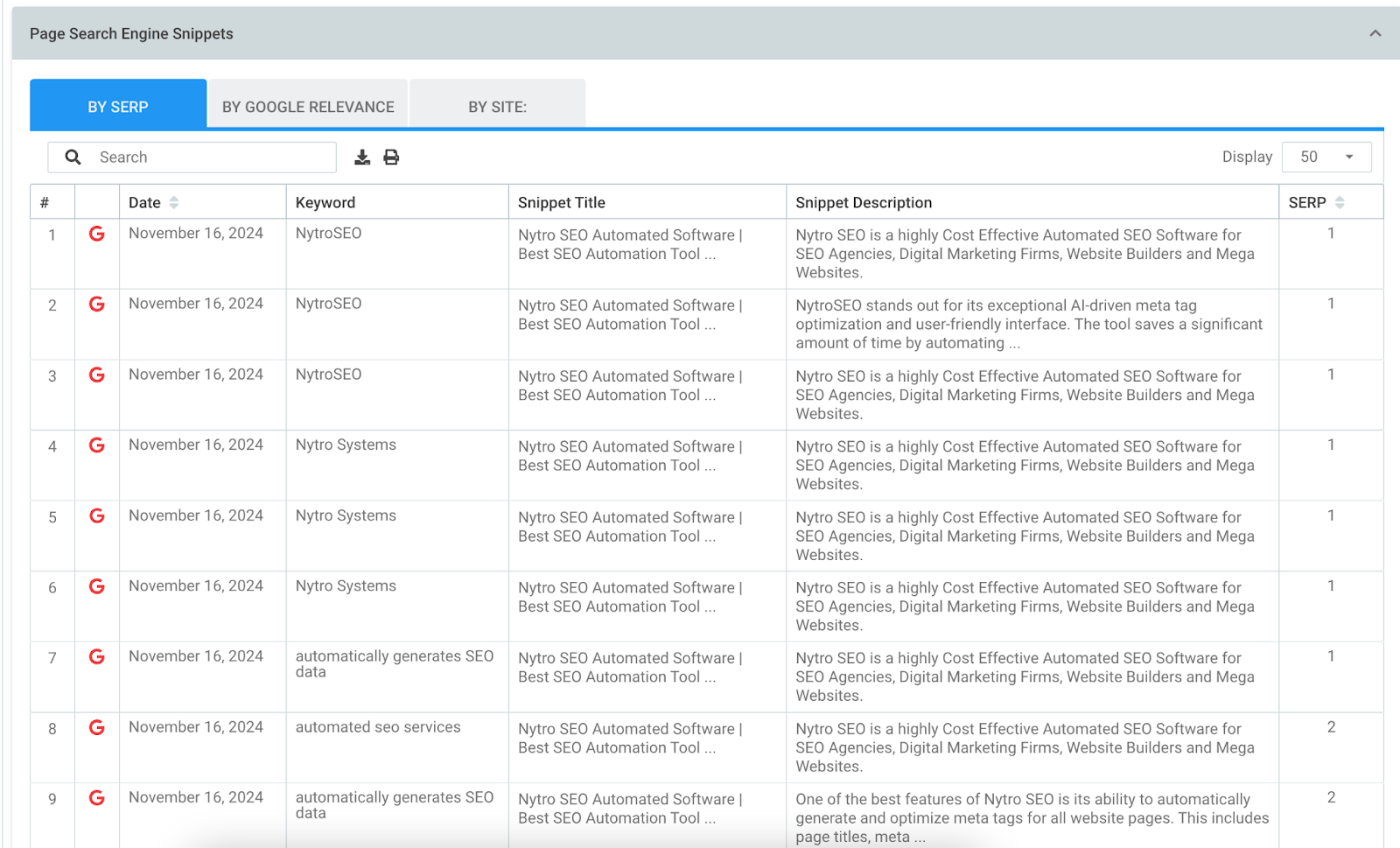Image resolution: width=1400 pixels, height=848 pixels.
Task: Select the NytroSEO keyword in row 3
Action: pyautogui.click(x=328, y=375)
